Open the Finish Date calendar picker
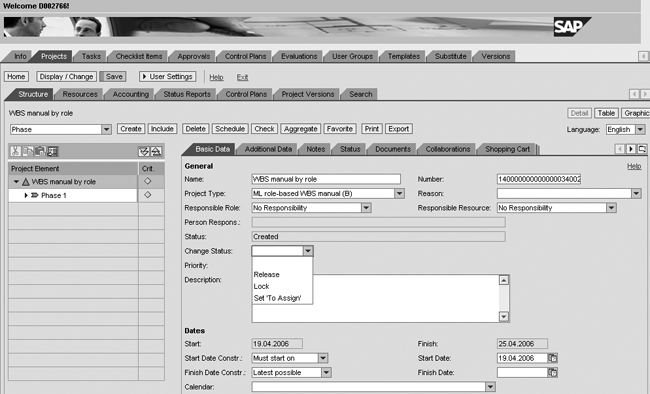The height and width of the screenshot is (394, 650). tap(553, 372)
